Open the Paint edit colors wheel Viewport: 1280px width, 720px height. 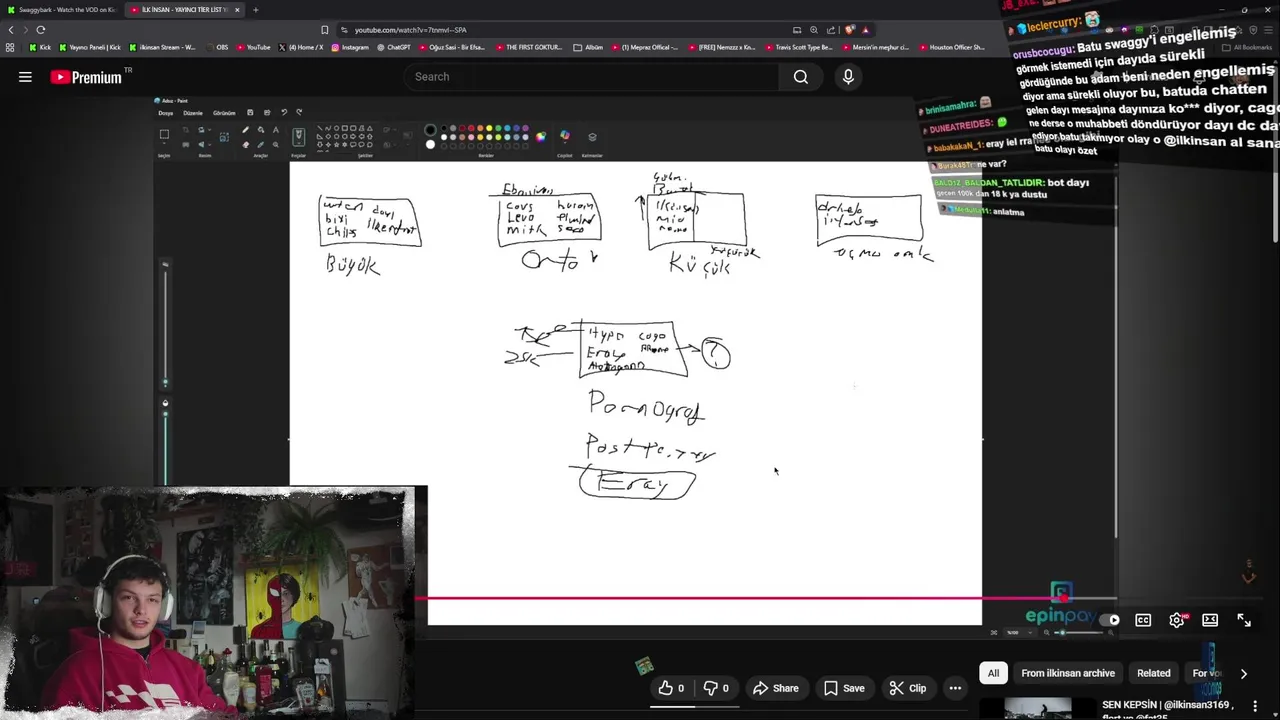[541, 137]
